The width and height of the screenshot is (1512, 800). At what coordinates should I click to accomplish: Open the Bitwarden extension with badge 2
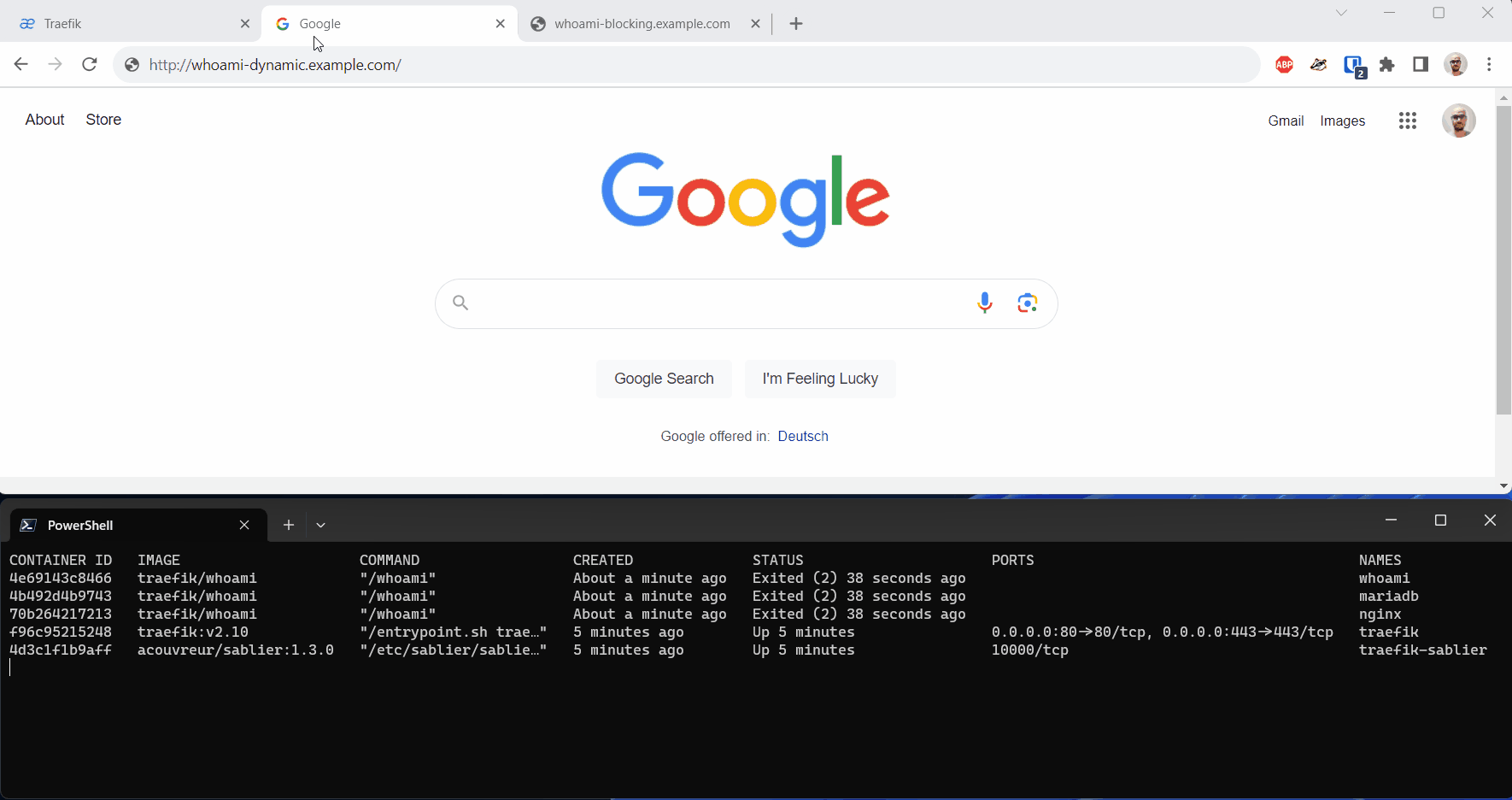[x=1354, y=65]
